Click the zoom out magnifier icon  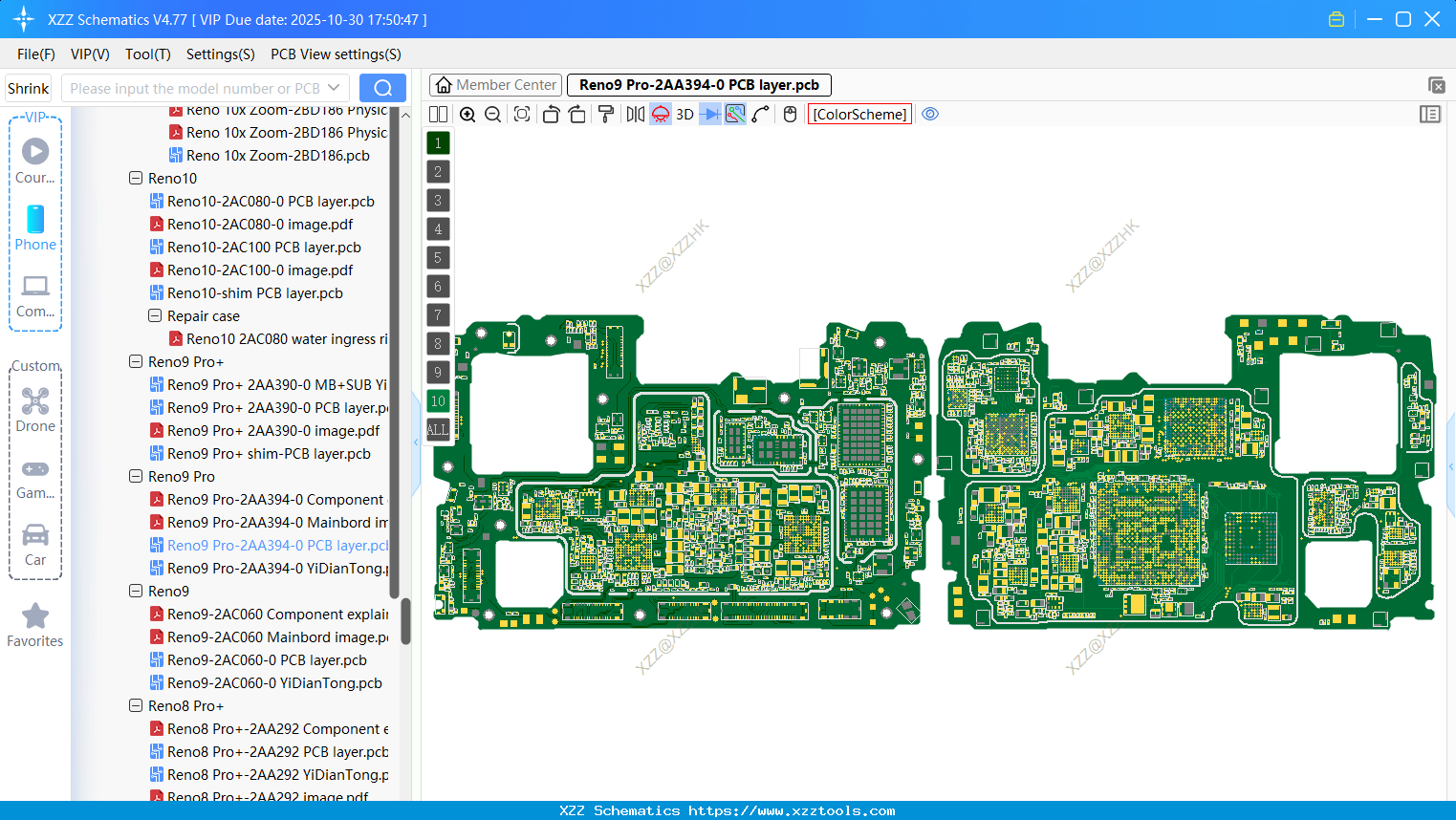tap(493, 115)
